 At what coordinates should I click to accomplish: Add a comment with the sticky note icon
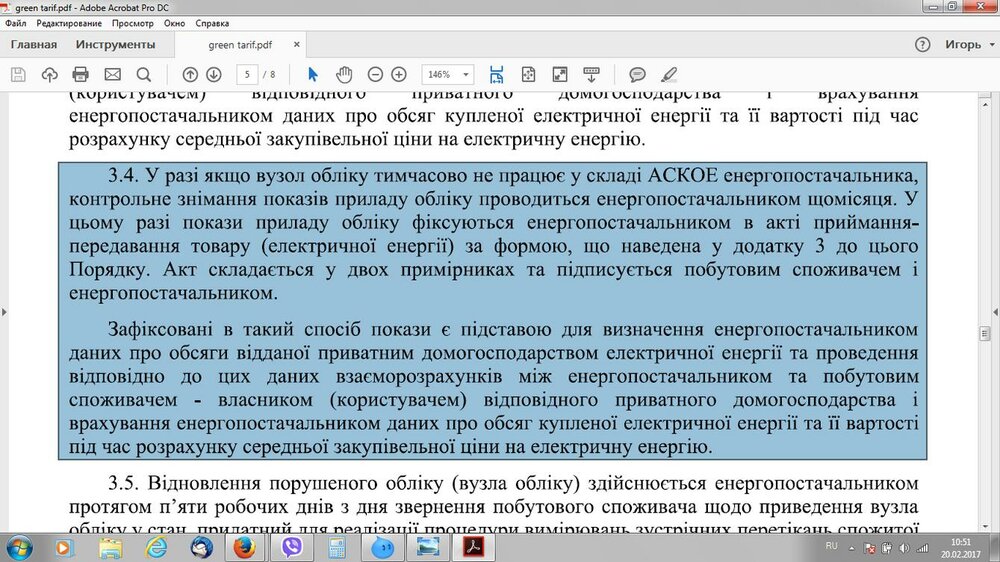pyautogui.click(x=637, y=75)
